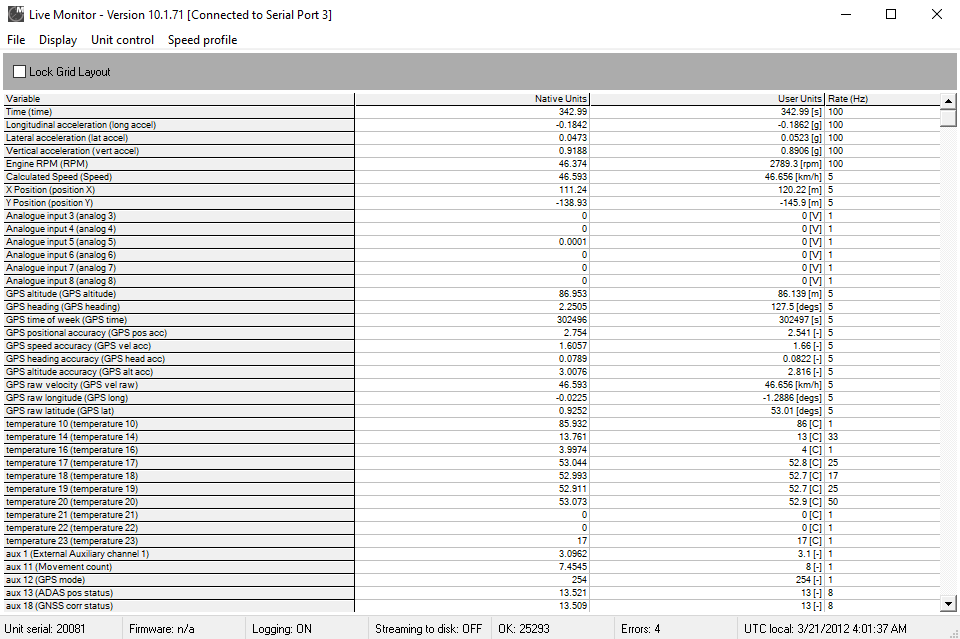Select the aux 12 (GPS mode) row

pos(178,580)
